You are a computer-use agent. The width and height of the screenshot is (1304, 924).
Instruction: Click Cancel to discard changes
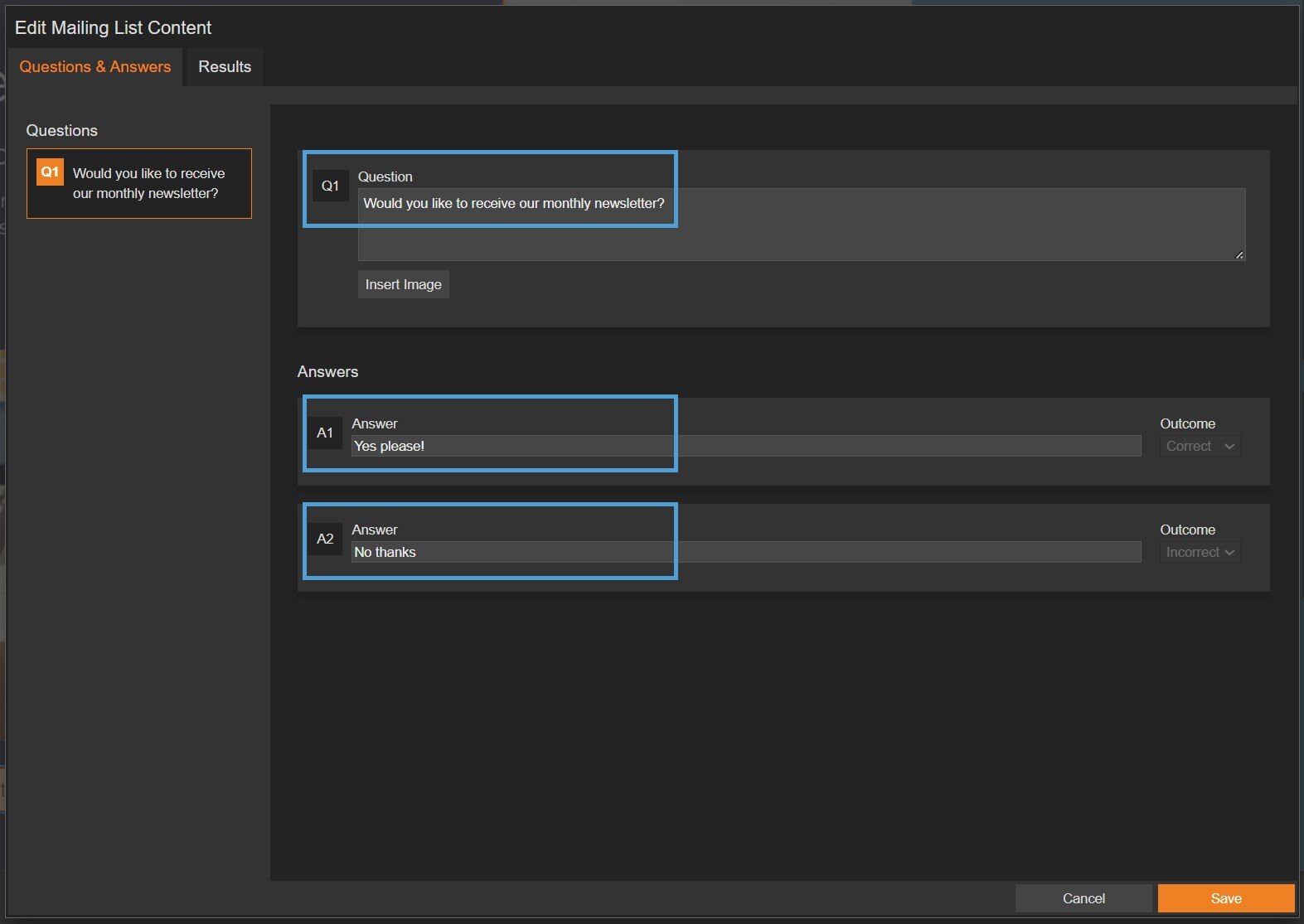pyautogui.click(x=1083, y=898)
